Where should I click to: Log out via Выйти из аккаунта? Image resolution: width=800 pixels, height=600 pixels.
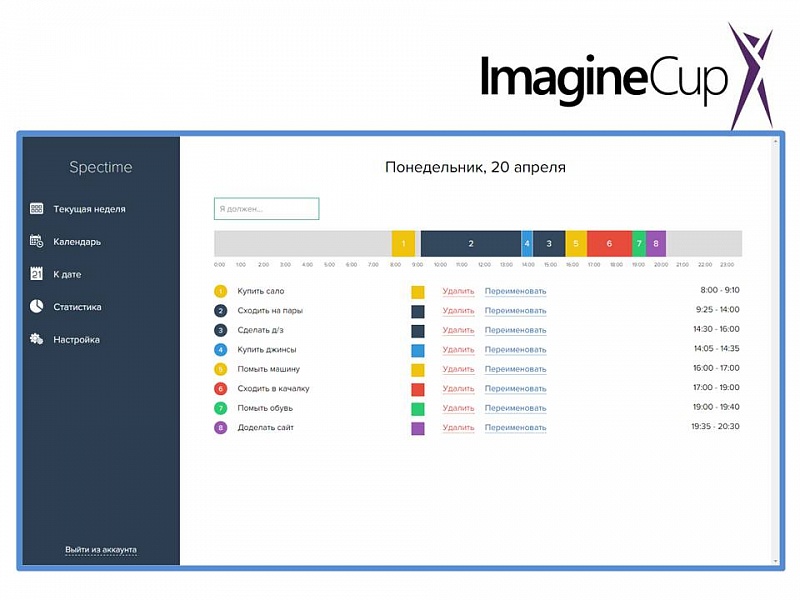pos(101,550)
